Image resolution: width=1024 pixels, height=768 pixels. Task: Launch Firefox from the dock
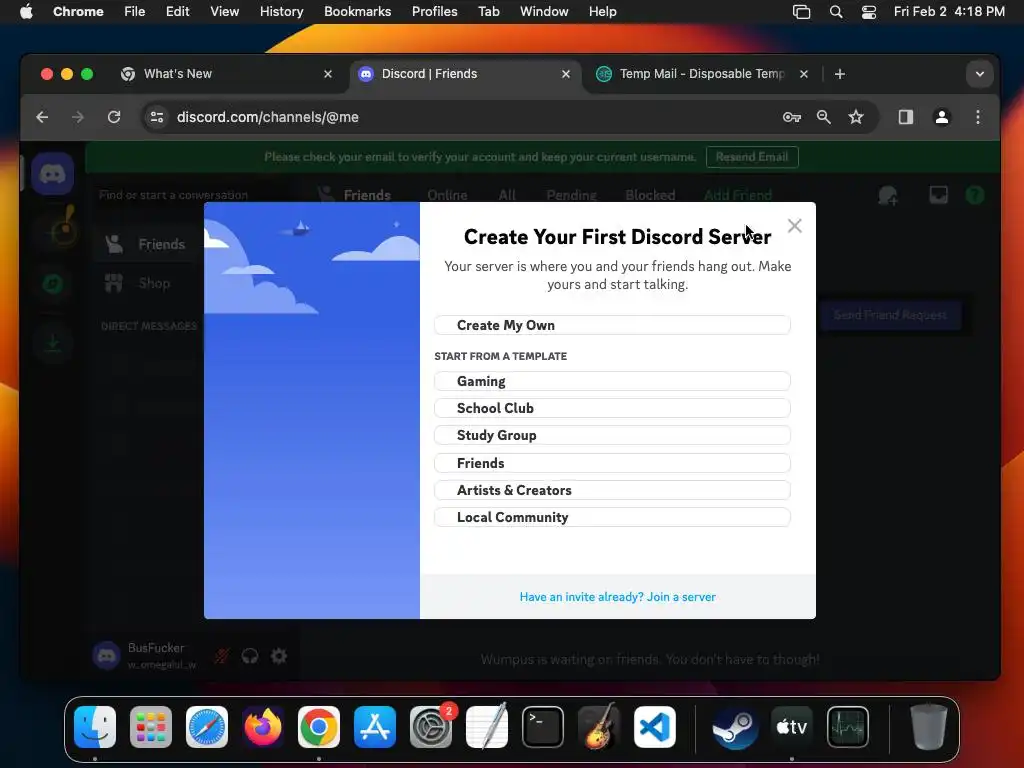(x=263, y=727)
